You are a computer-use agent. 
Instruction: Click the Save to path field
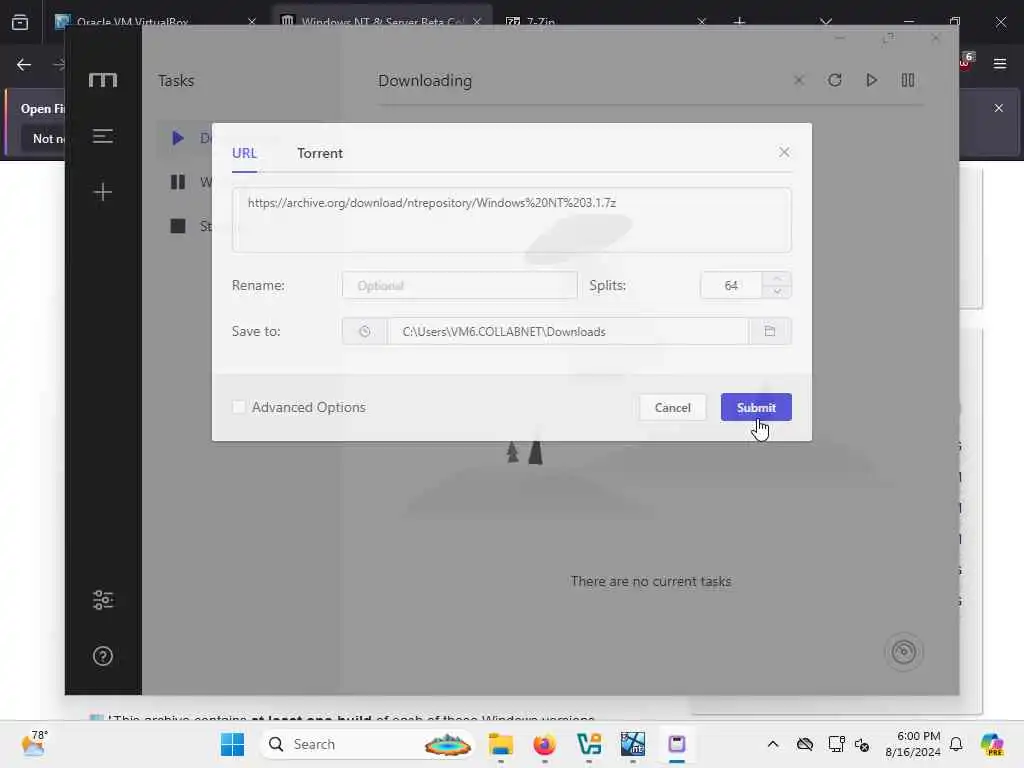(x=568, y=331)
